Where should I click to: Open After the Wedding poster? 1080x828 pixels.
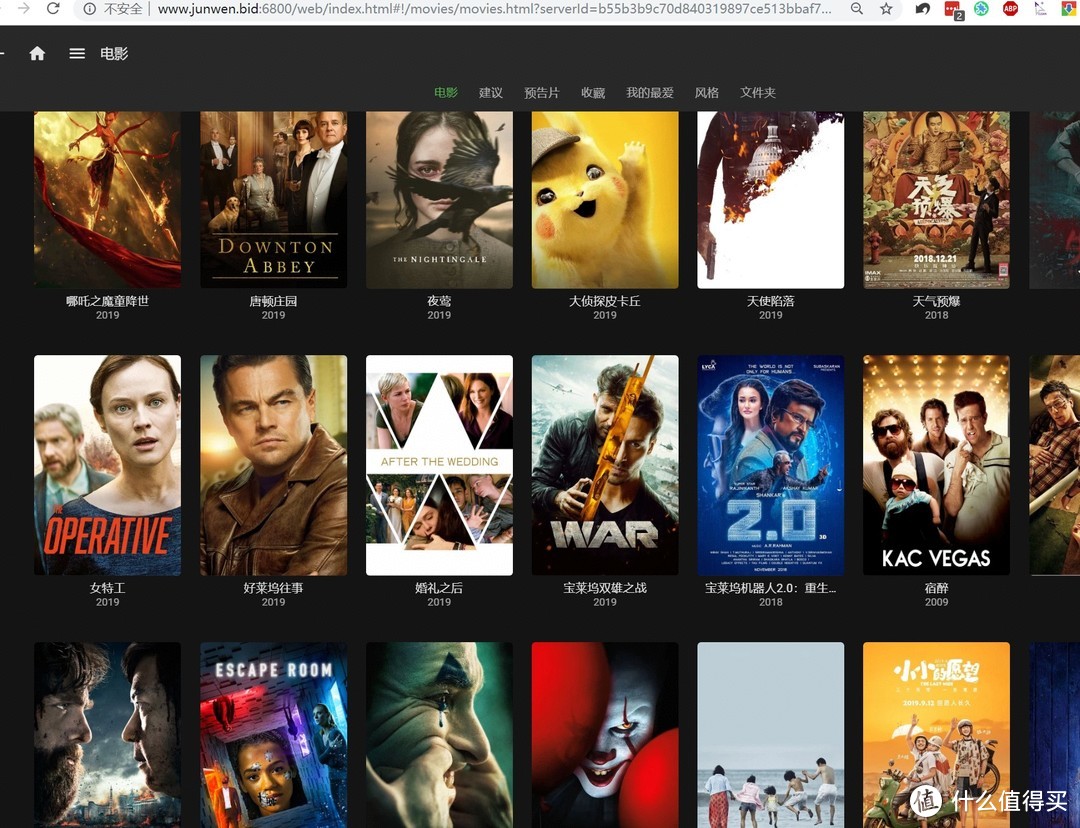439,465
